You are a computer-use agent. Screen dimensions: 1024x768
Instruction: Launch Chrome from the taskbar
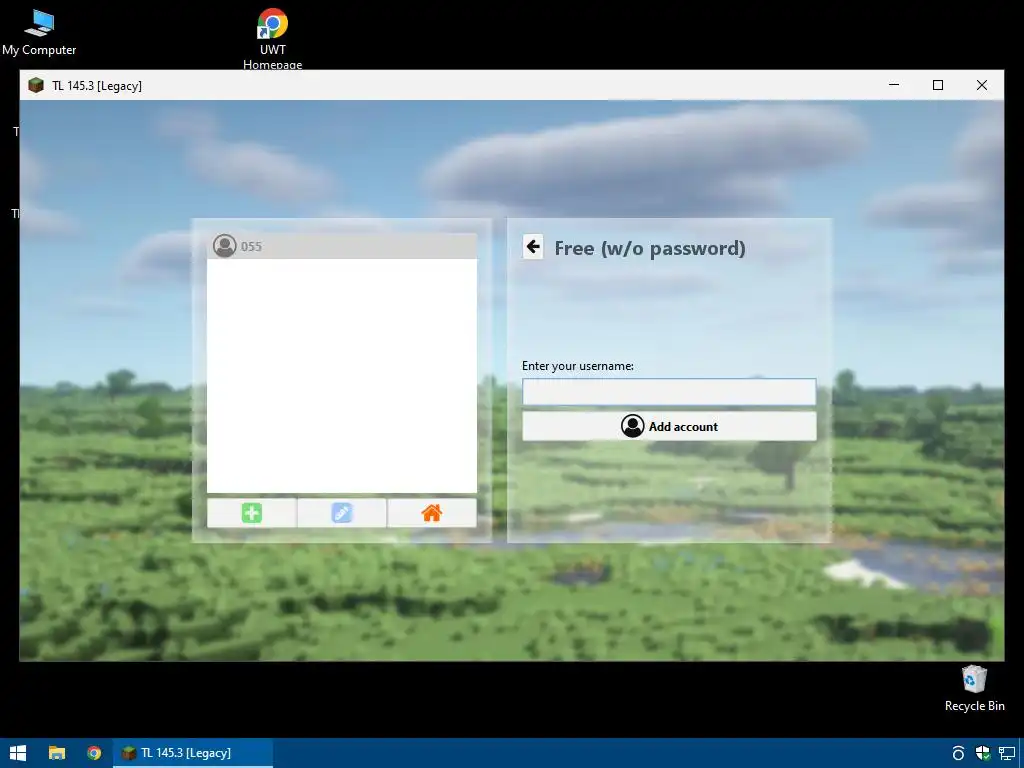[x=94, y=753]
